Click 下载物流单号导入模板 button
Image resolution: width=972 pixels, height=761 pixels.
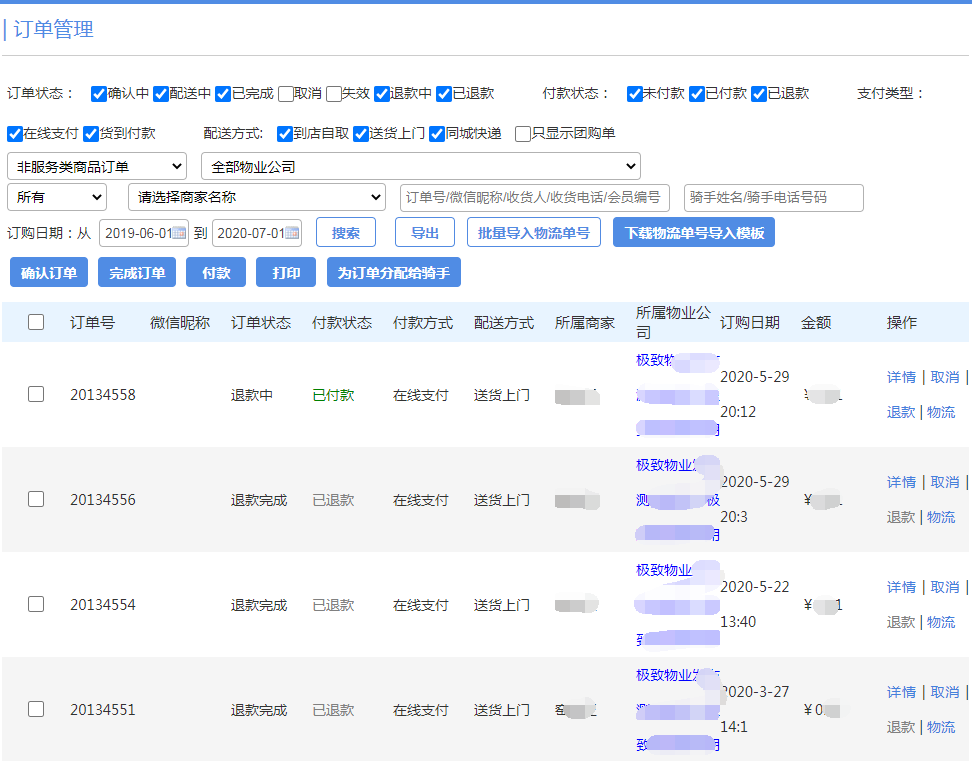(694, 232)
